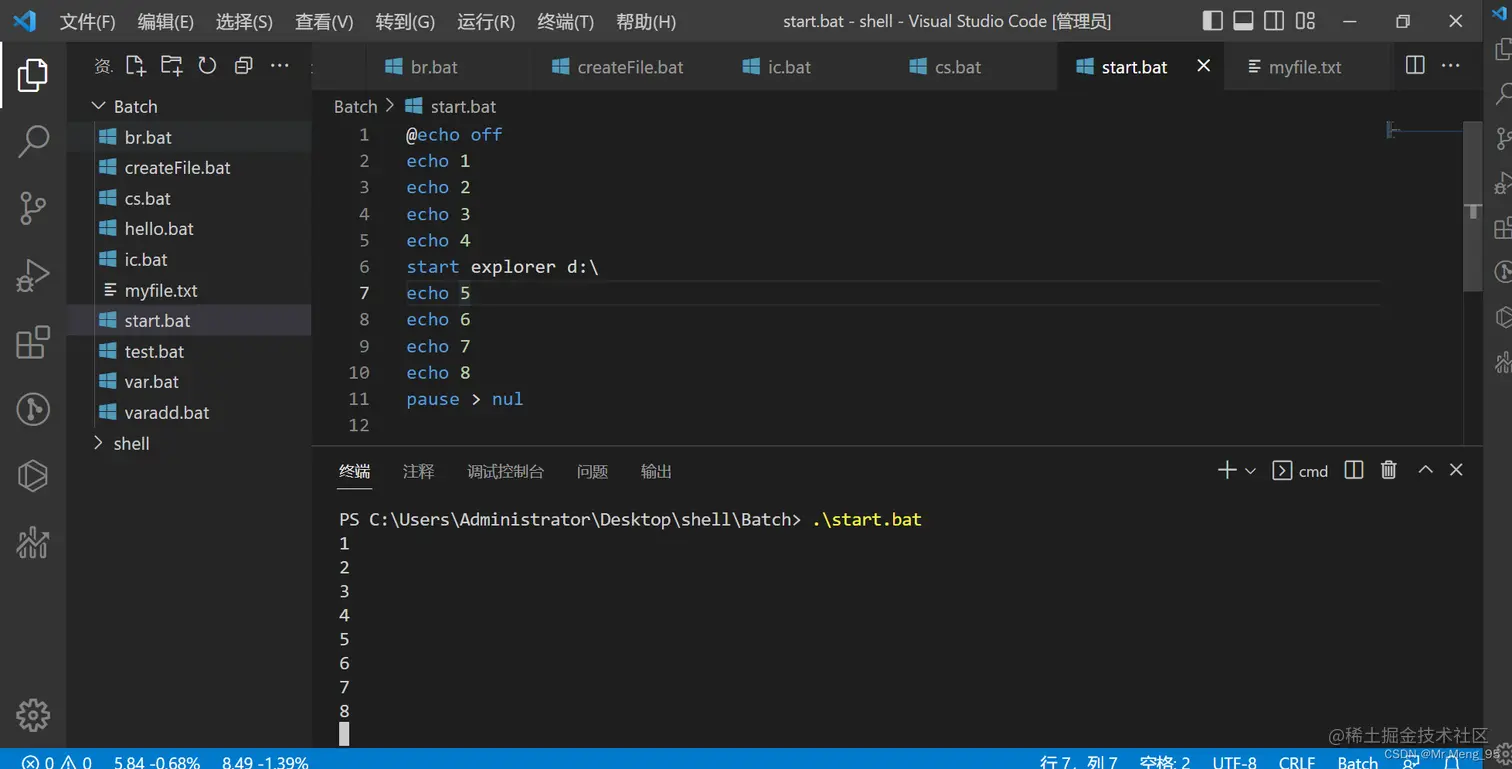Screen dimensions: 1512x769
Task: Customize layout from title bar icon
Action: coord(1306,21)
